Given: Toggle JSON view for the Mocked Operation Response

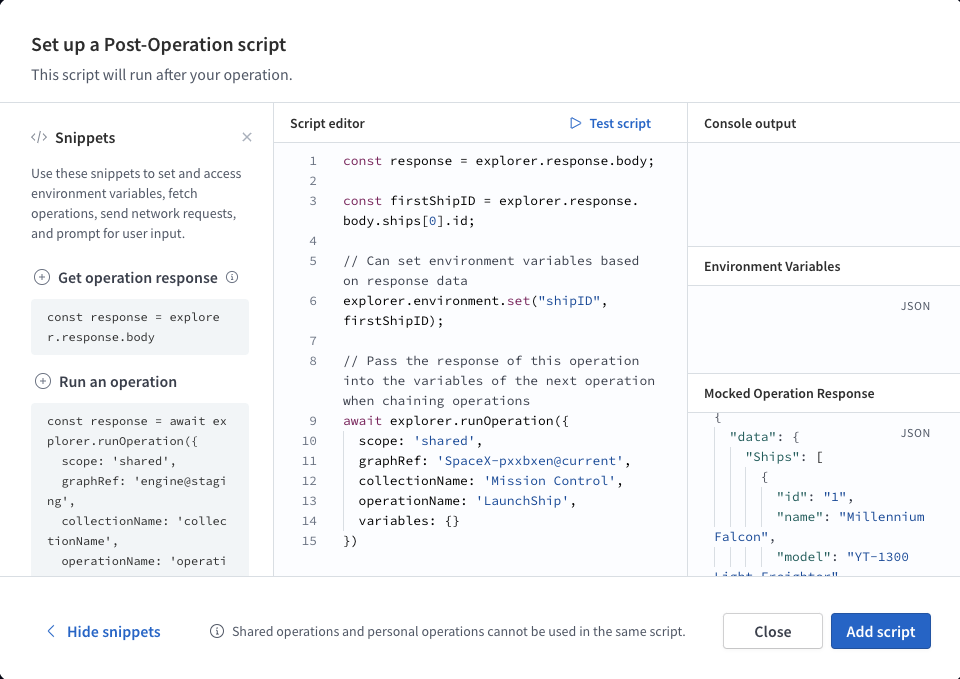Looking at the screenshot, I should tap(914, 433).
